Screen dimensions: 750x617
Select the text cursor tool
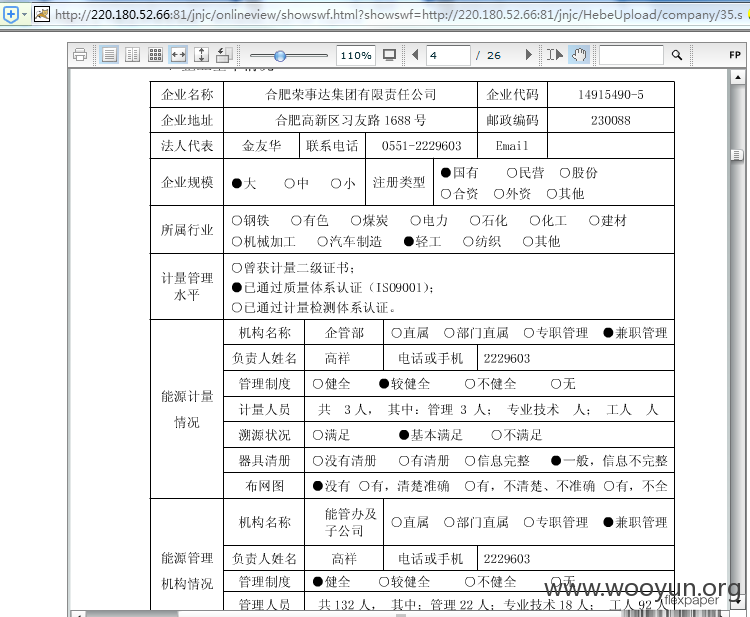click(x=554, y=55)
